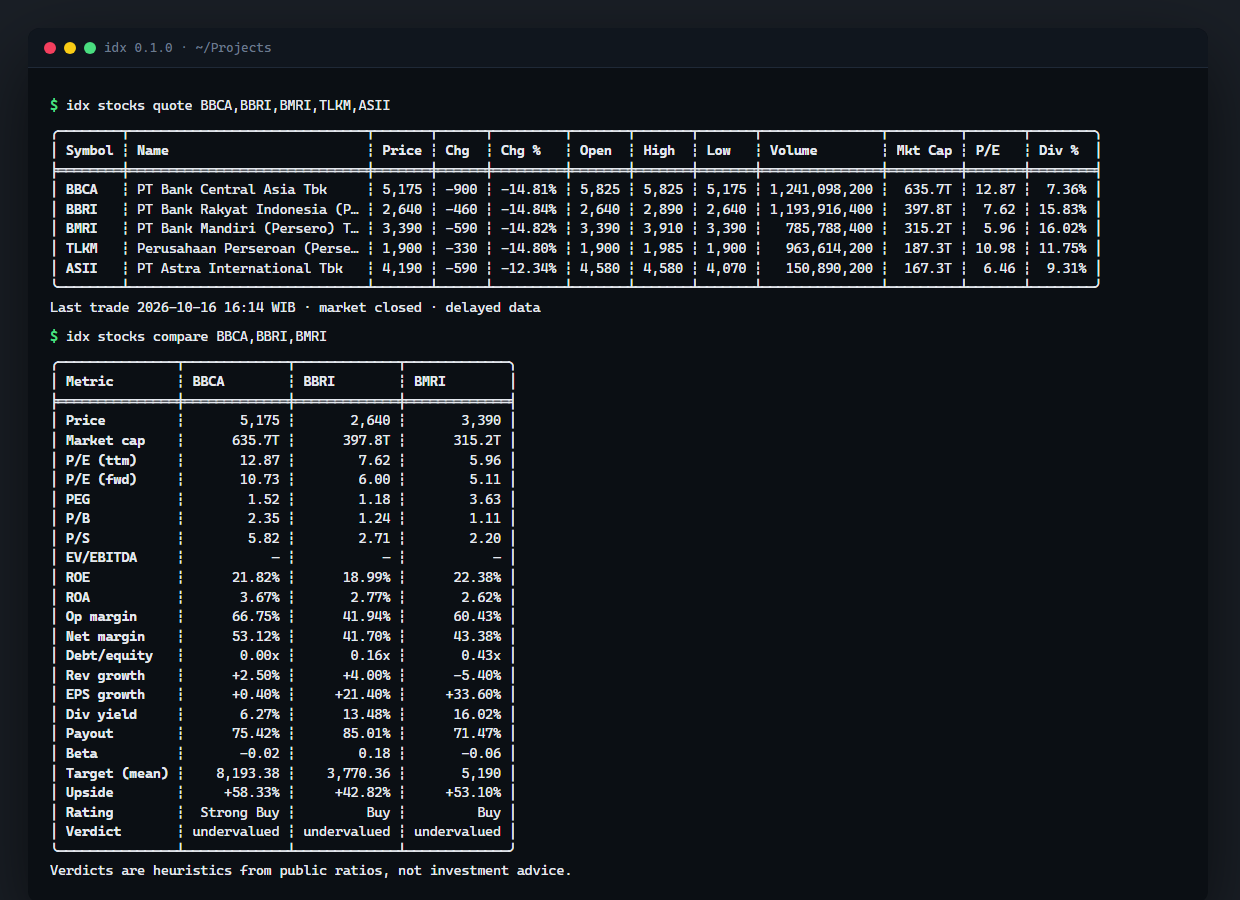
Task: Click the 'Strong Buy' rating for BBCA
Action: (x=240, y=812)
